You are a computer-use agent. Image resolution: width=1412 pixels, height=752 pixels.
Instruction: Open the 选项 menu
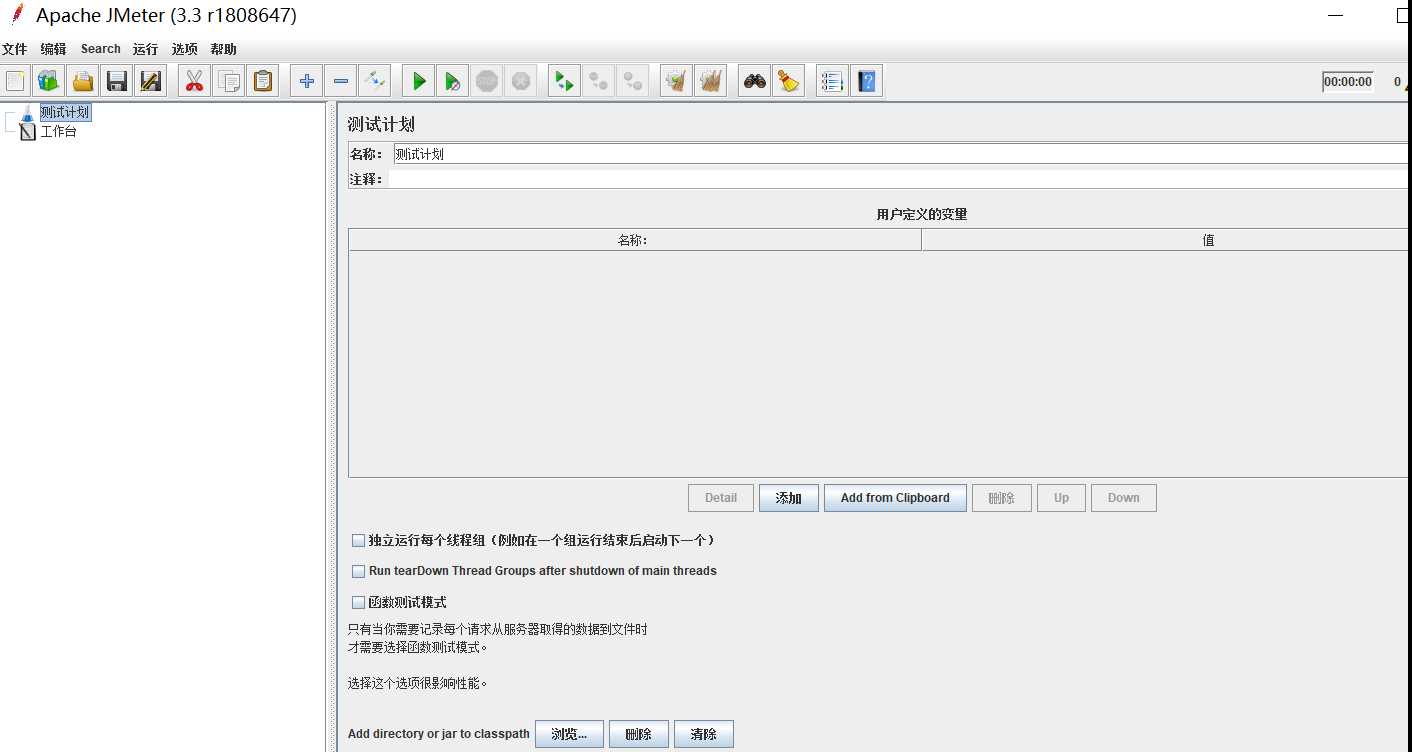[x=184, y=49]
